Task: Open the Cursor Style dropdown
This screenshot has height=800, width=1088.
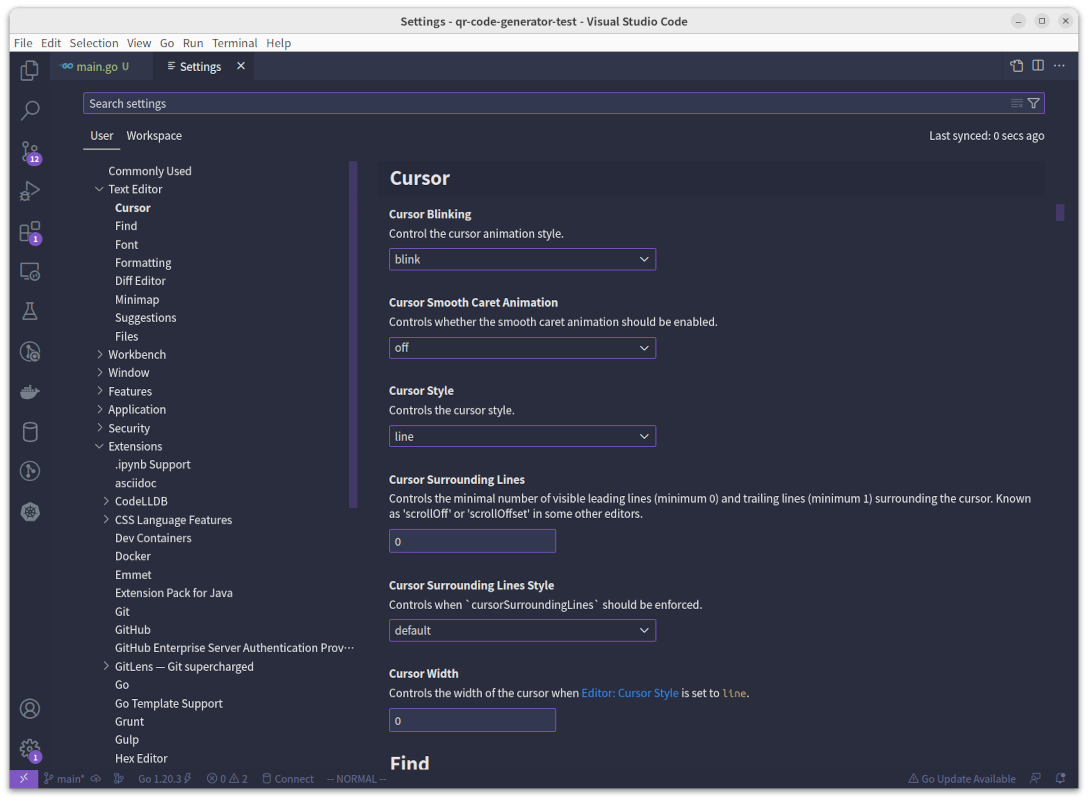Action: tap(522, 436)
